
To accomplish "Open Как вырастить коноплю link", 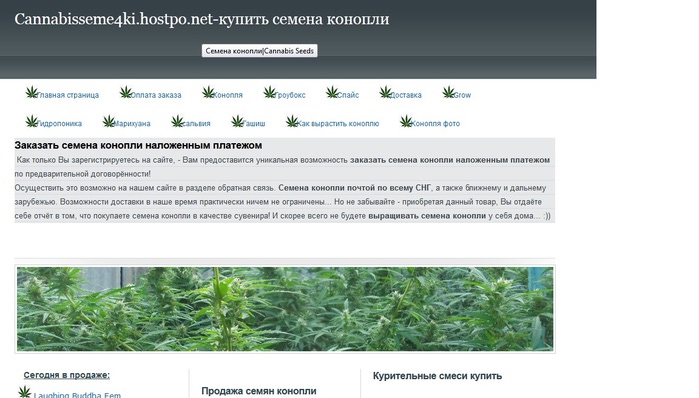I will [x=338, y=123].
